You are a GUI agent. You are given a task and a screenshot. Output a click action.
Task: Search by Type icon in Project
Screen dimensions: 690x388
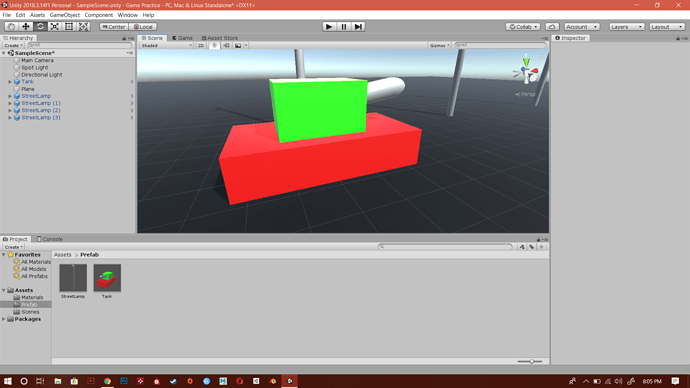(522, 247)
